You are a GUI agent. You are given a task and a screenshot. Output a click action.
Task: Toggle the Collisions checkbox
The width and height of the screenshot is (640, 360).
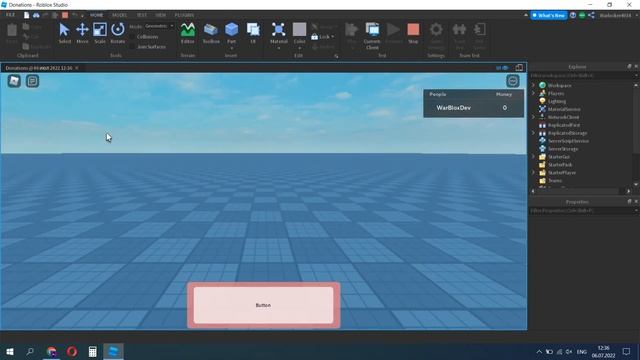[x=132, y=37]
